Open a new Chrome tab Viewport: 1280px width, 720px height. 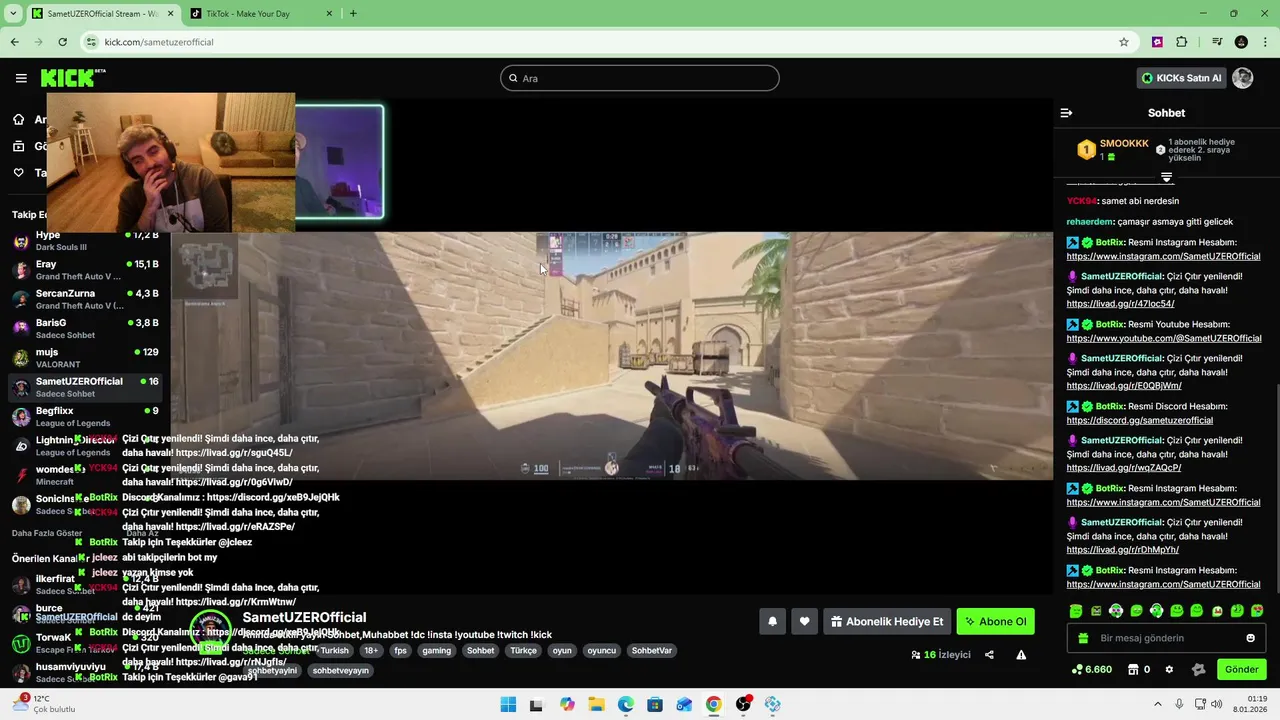coord(353,14)
